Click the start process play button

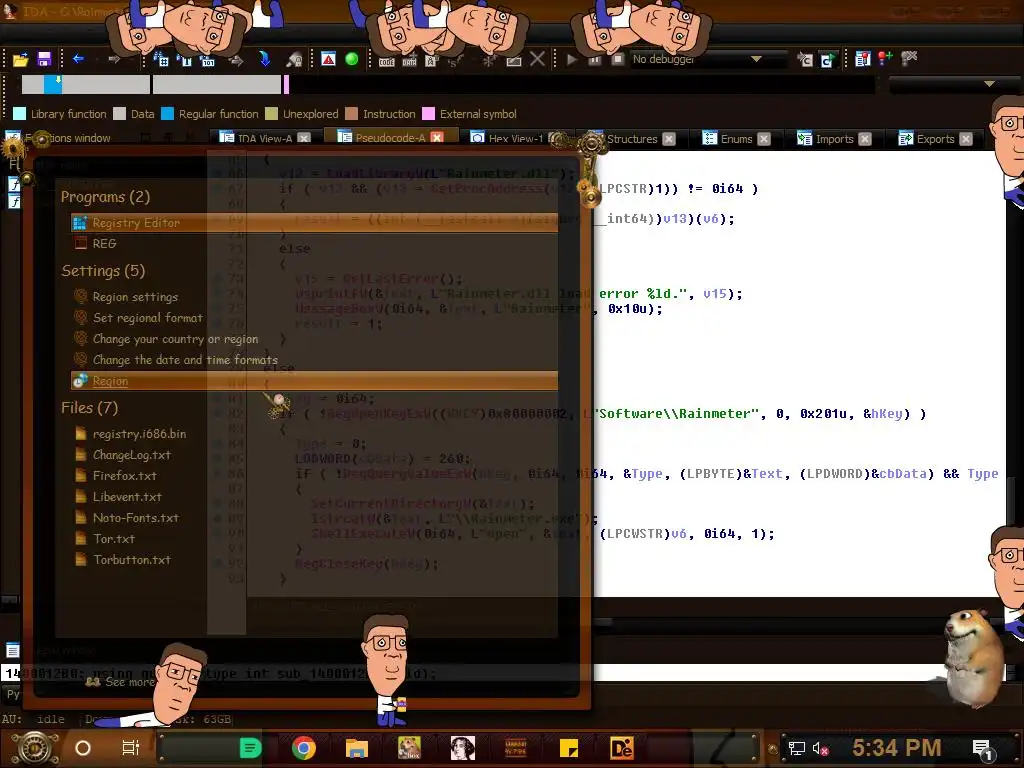click(572, 59)
